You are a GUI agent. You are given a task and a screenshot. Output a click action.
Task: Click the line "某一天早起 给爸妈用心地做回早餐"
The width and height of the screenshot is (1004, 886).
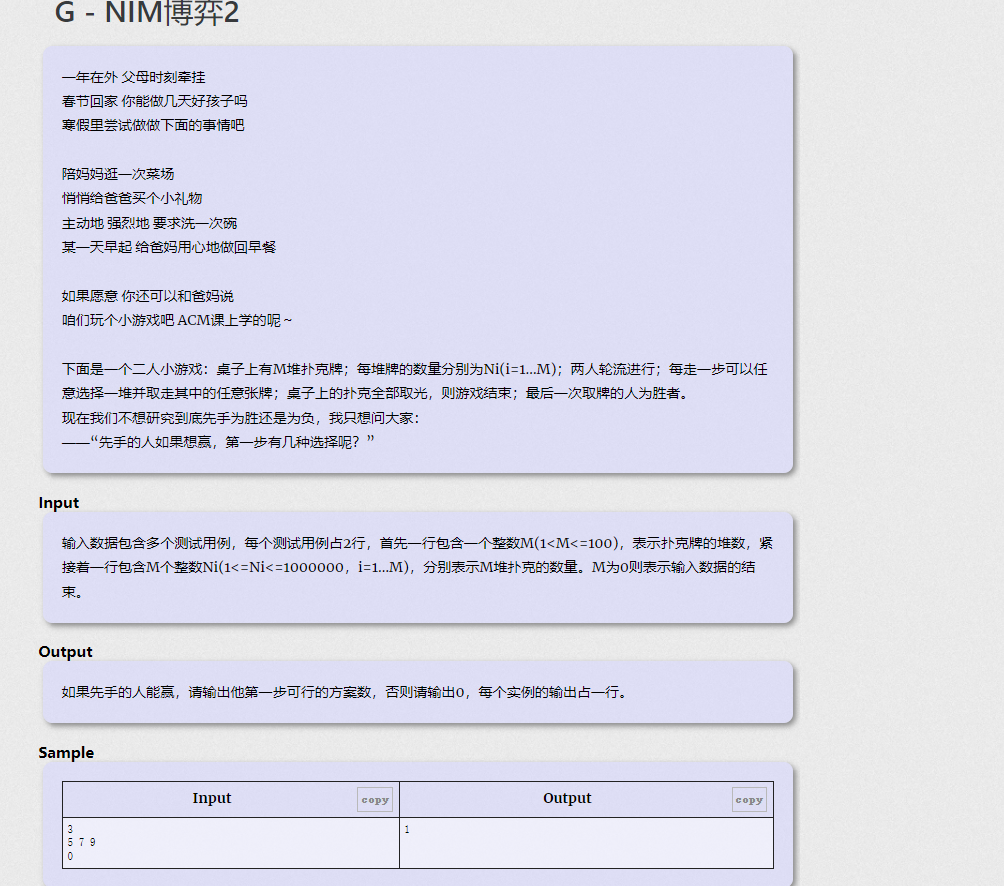[x=169, y=247]
